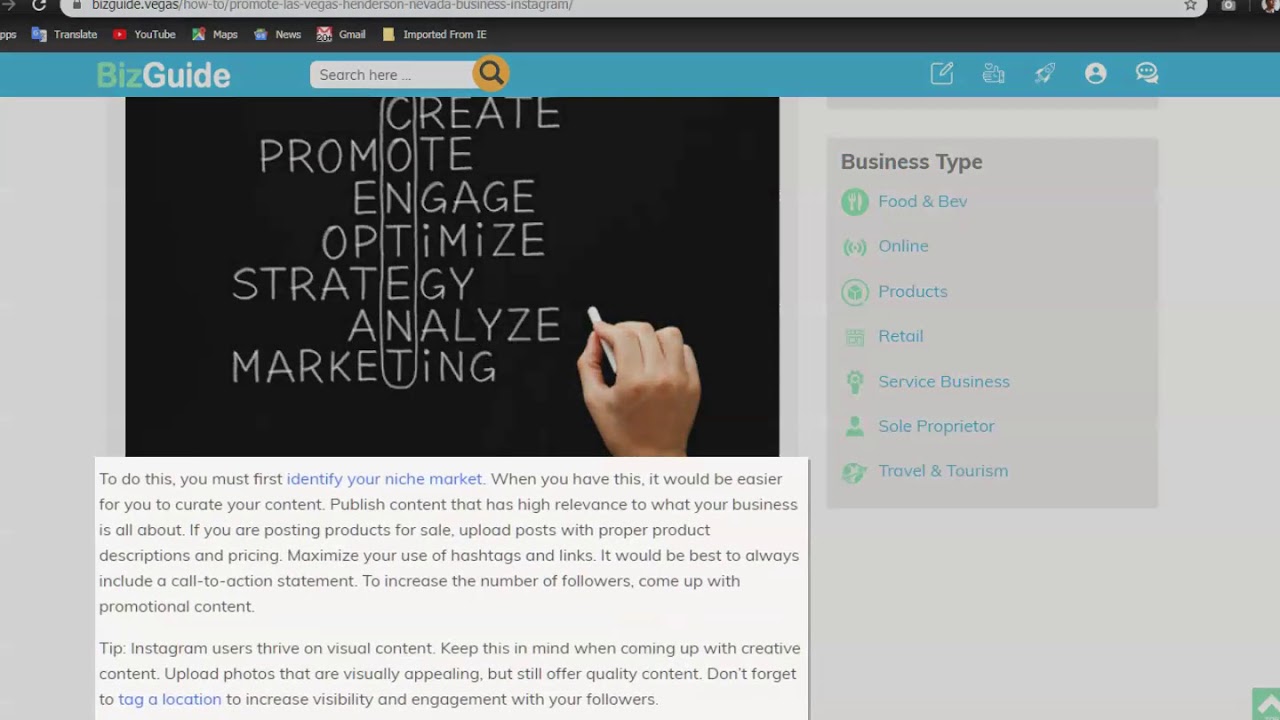
Task: Click the green scroll-to-top arrow button
Action: click(1266, 704)
